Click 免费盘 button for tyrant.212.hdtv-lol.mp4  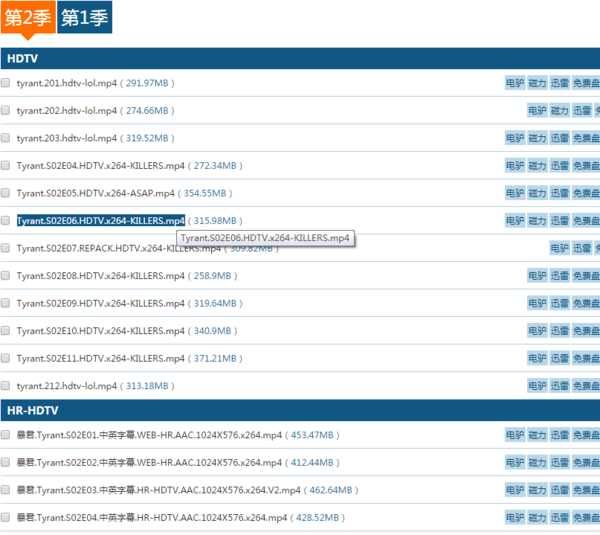click(586, 385)
